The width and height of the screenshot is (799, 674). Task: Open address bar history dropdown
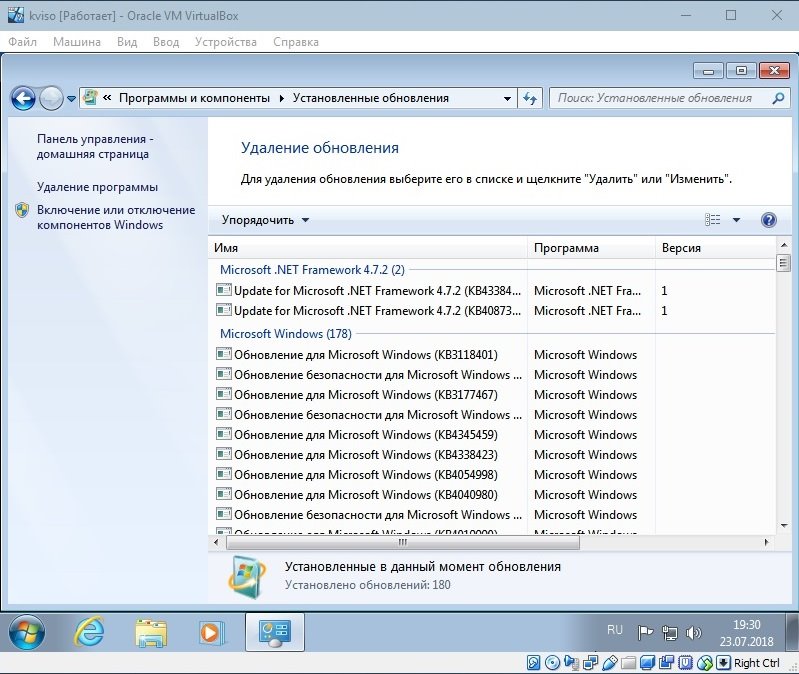[507, 98]
